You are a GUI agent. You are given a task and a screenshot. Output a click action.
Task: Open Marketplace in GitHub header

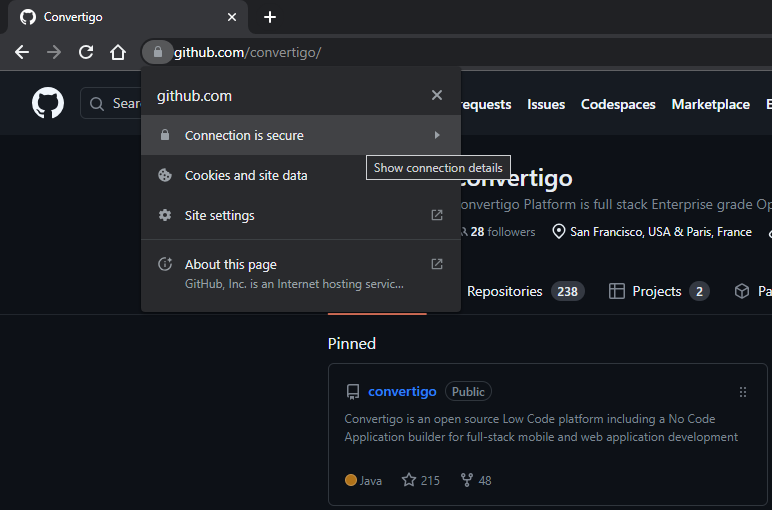click(x=710, y=104)
